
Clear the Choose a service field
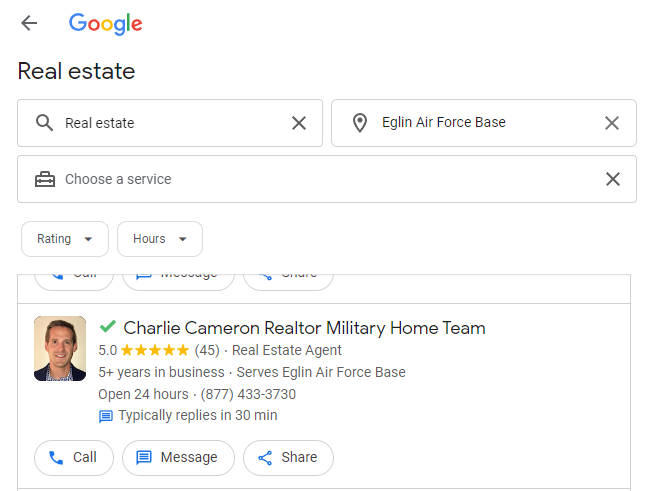(613, 179)
